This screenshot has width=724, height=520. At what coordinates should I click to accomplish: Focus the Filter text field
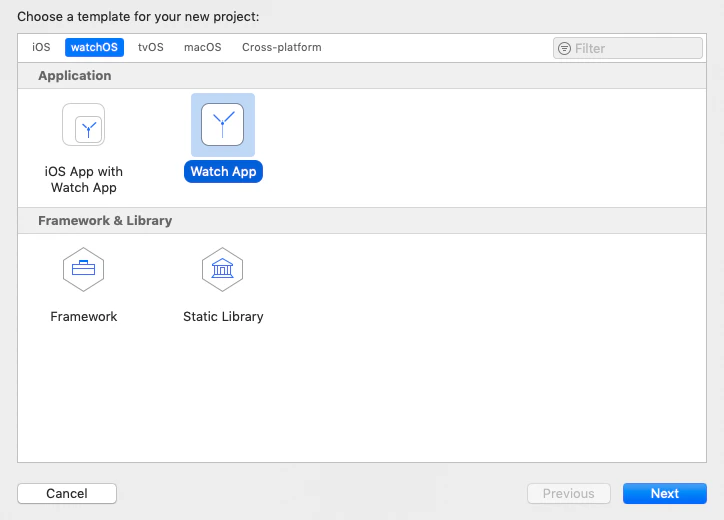click(x=628, y=48)
